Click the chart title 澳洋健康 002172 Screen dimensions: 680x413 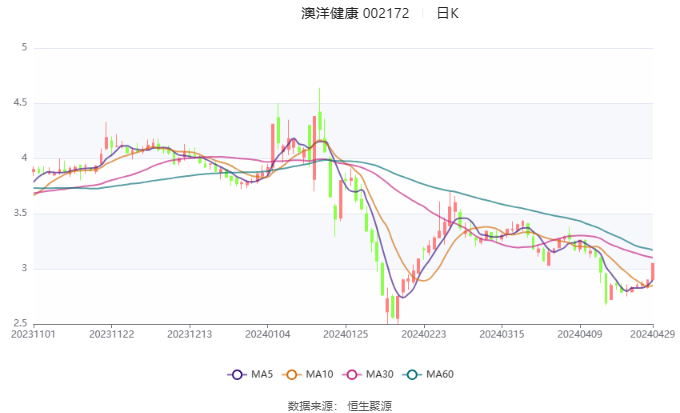355,13
